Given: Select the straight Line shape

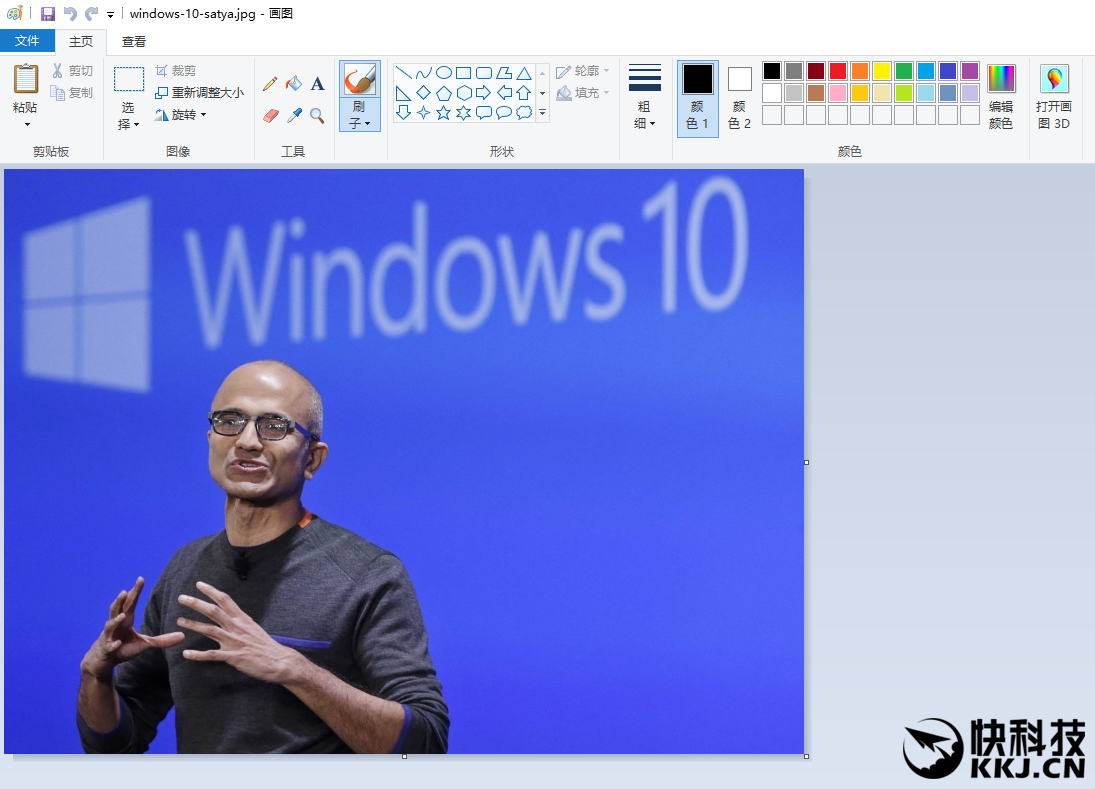Looking at the screenshot, I should pyautogui.click(x=403, y=73).
